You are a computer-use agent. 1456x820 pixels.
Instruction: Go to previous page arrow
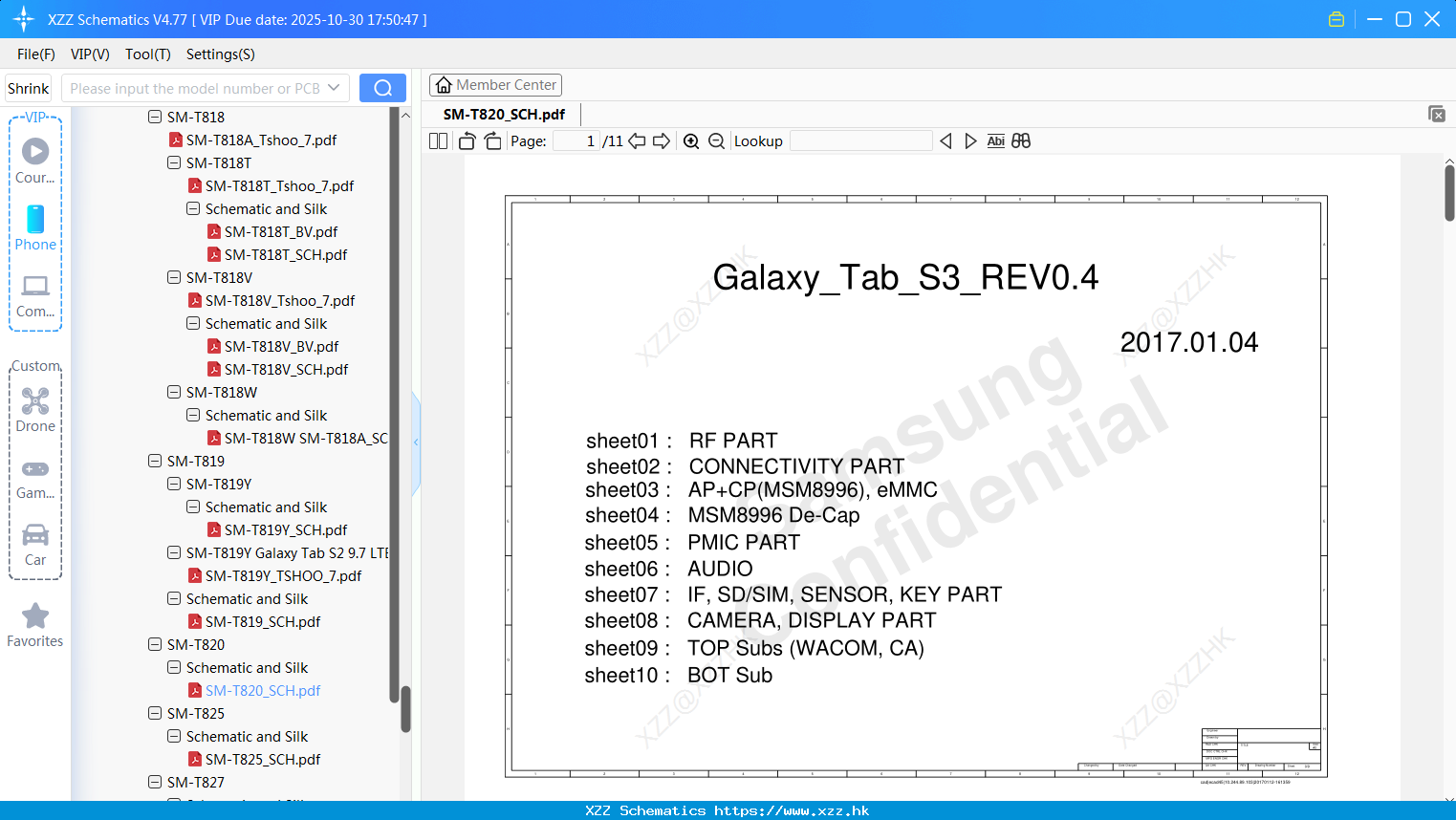click(637, 140)
